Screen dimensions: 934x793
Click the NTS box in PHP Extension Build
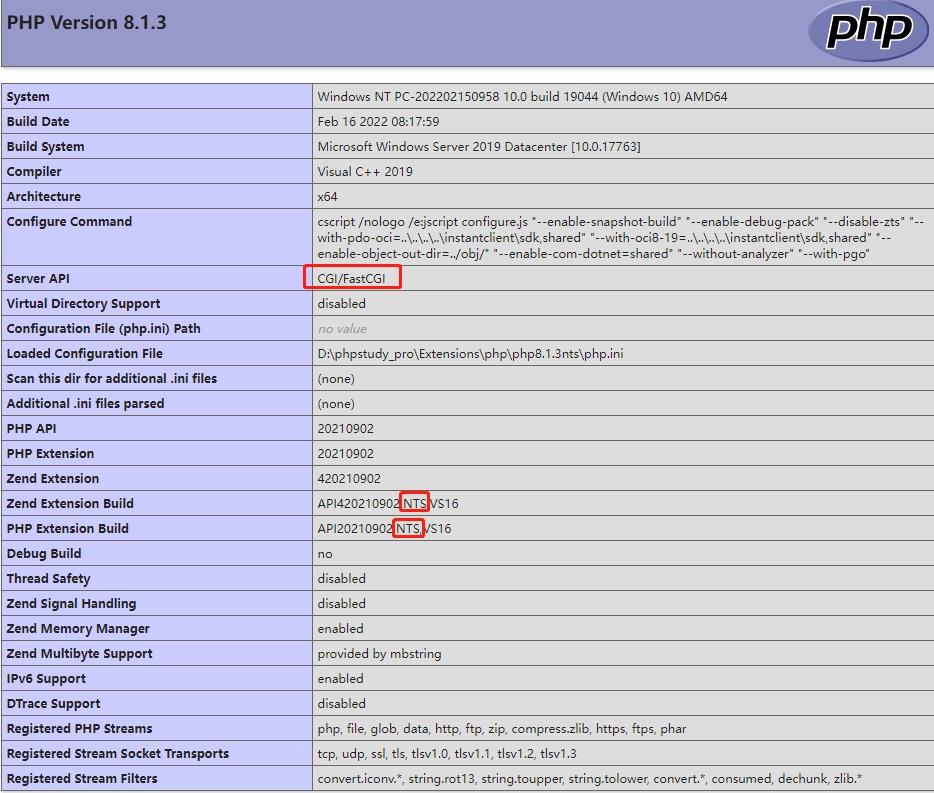[407, 528]
